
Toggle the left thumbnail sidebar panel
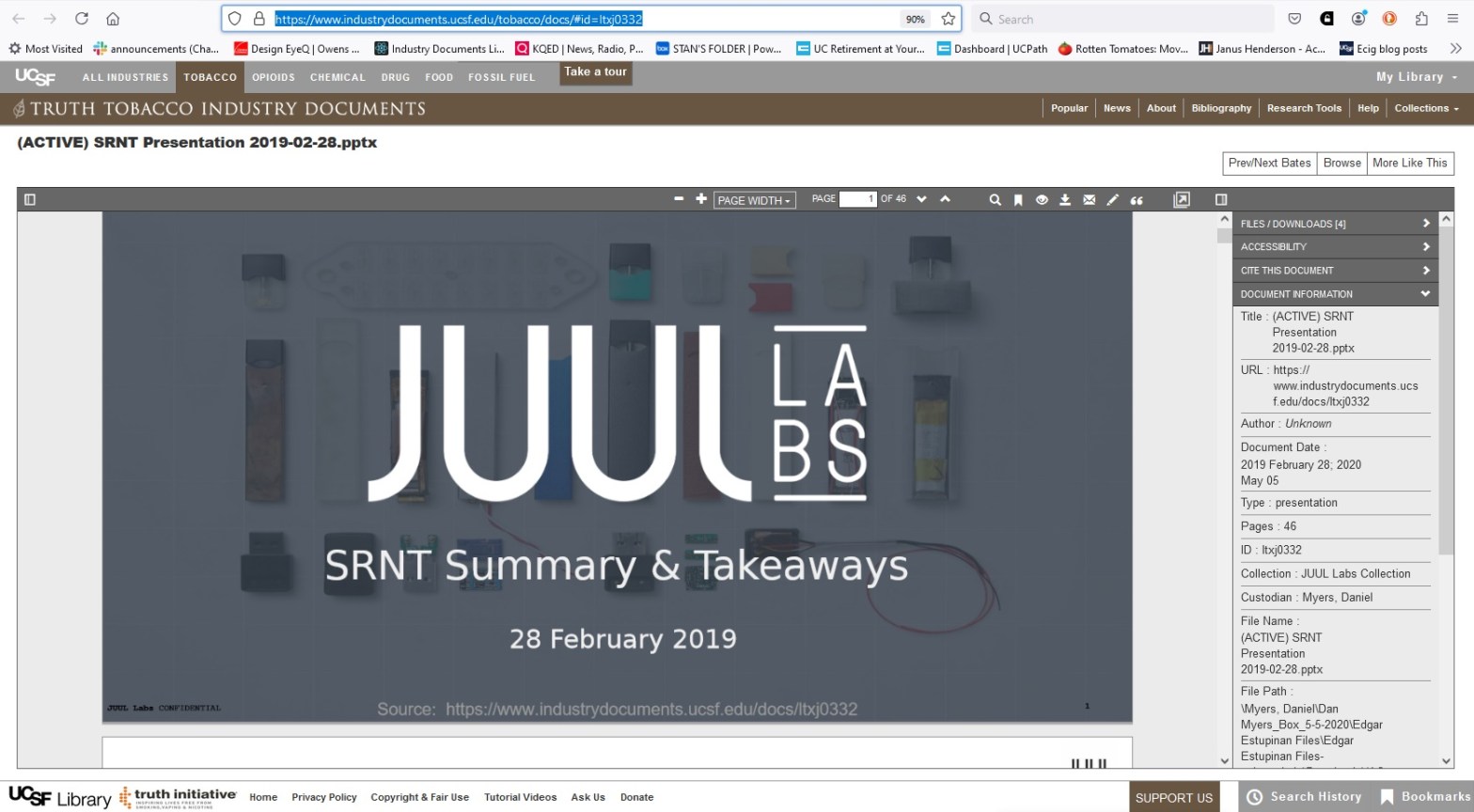[29, 199]
